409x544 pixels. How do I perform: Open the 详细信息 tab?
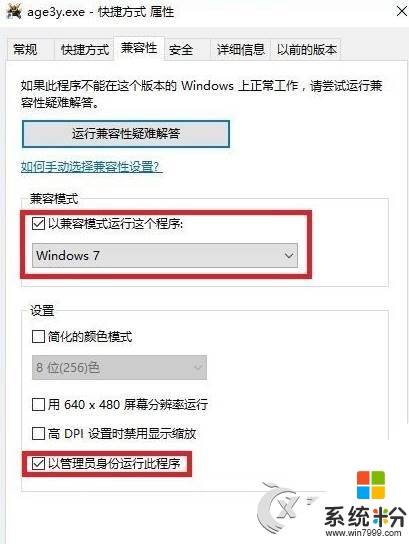click(241, 50)
